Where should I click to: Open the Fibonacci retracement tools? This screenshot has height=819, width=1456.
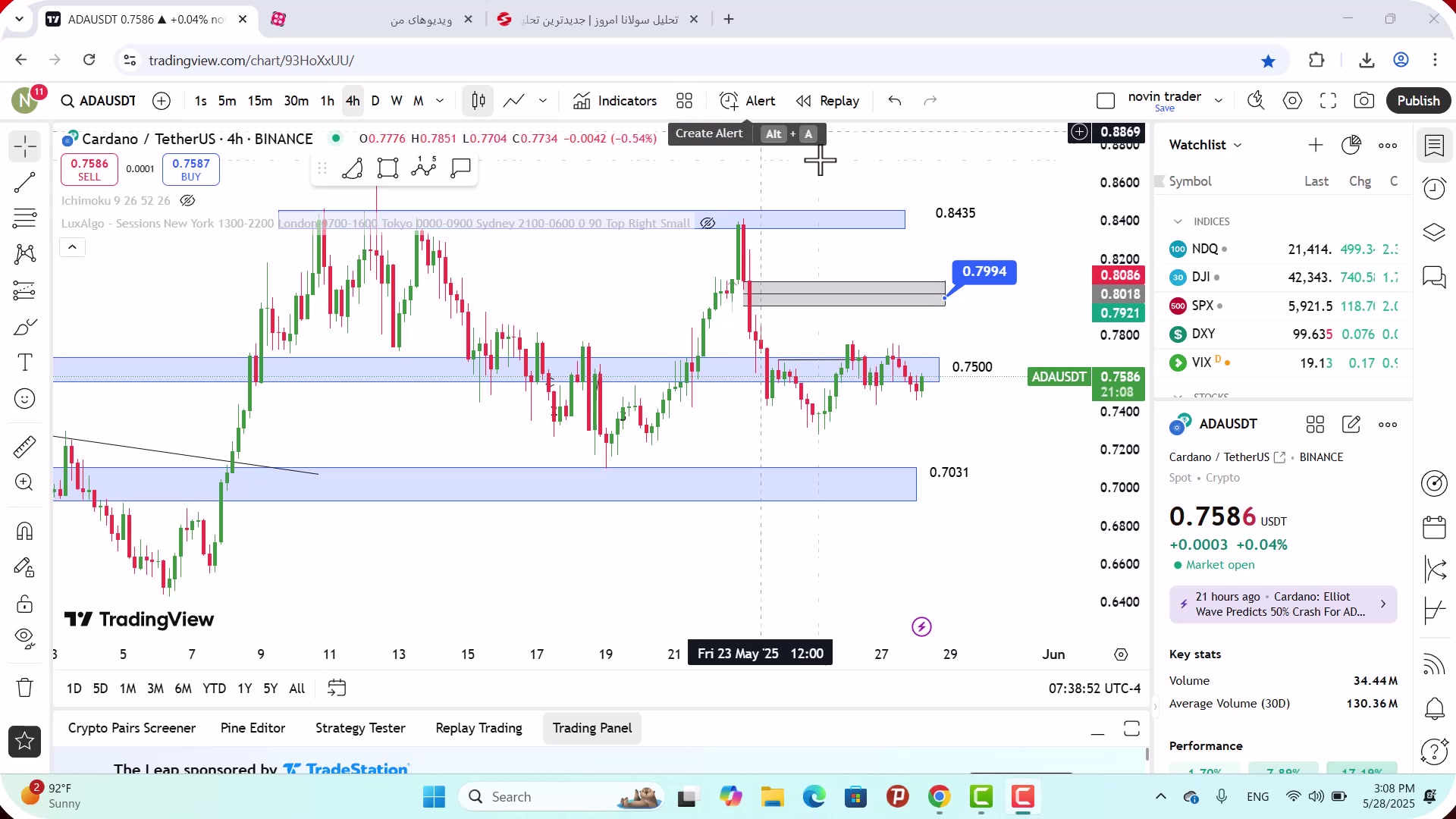tap(24, 218)
